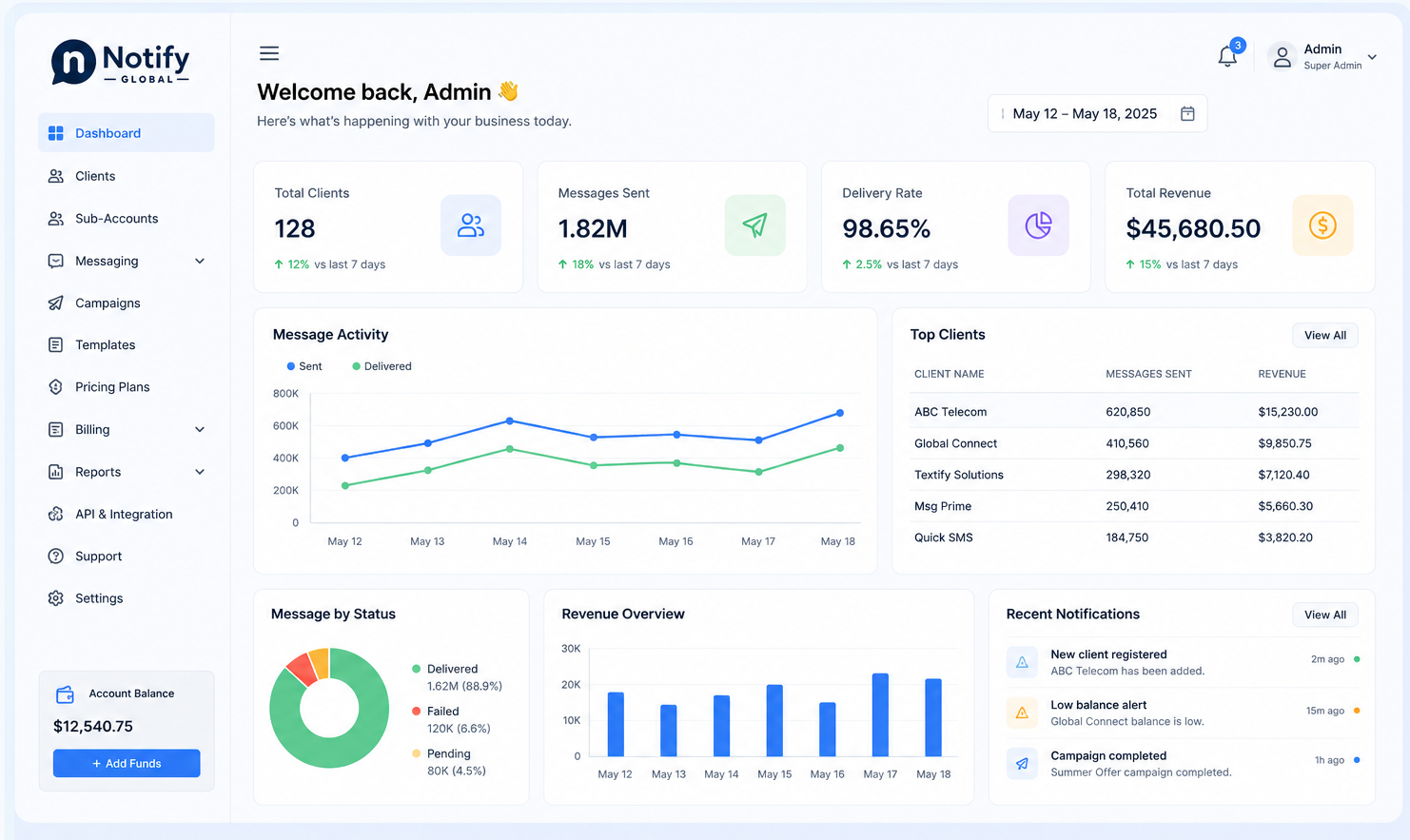The image size is (1410, 840).
Task: Toggle the Delivered series in chart legend
Action: coord(382,366)
